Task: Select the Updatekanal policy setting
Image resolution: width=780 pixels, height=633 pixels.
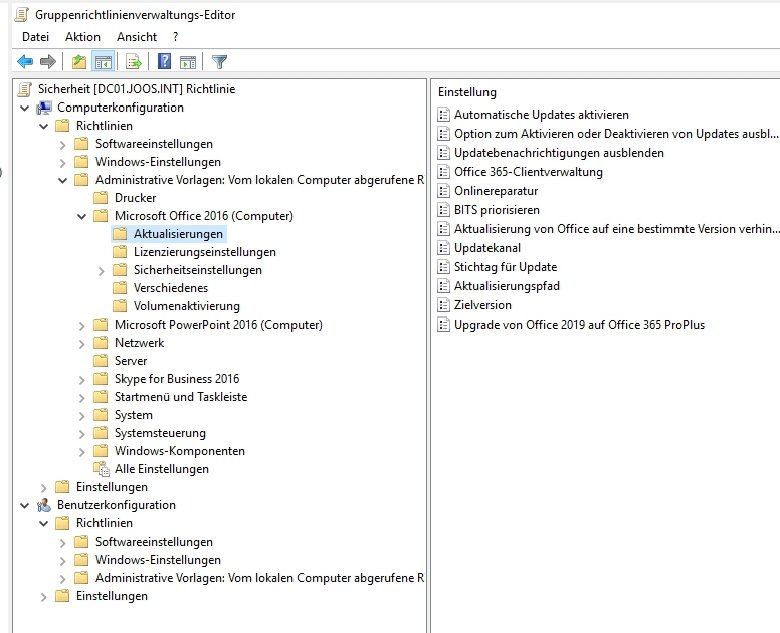Action: [487, 248]
